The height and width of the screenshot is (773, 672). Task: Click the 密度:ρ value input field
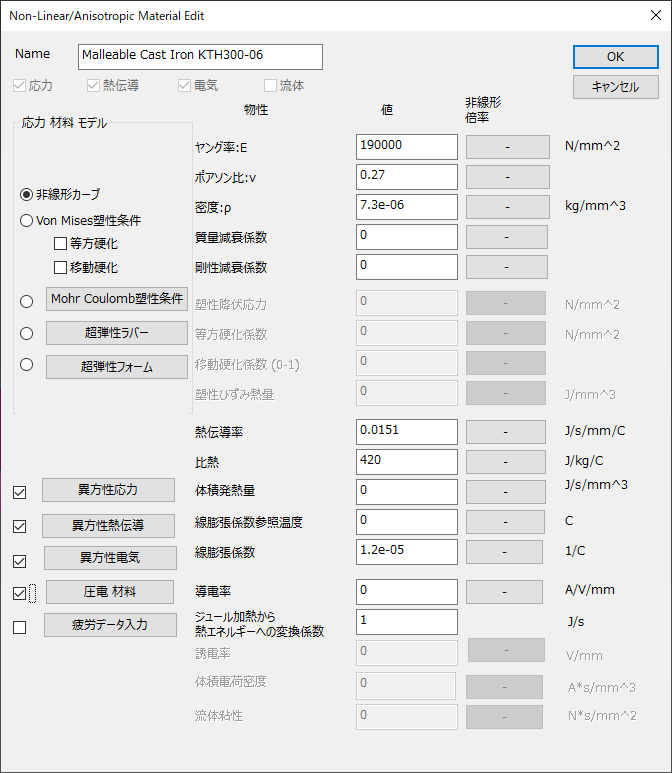click(406, 206)
